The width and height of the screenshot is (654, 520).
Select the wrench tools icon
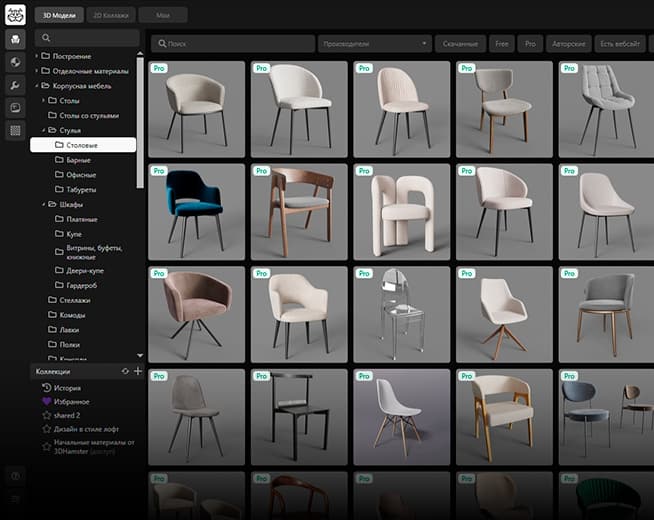[x=15, y=85]
